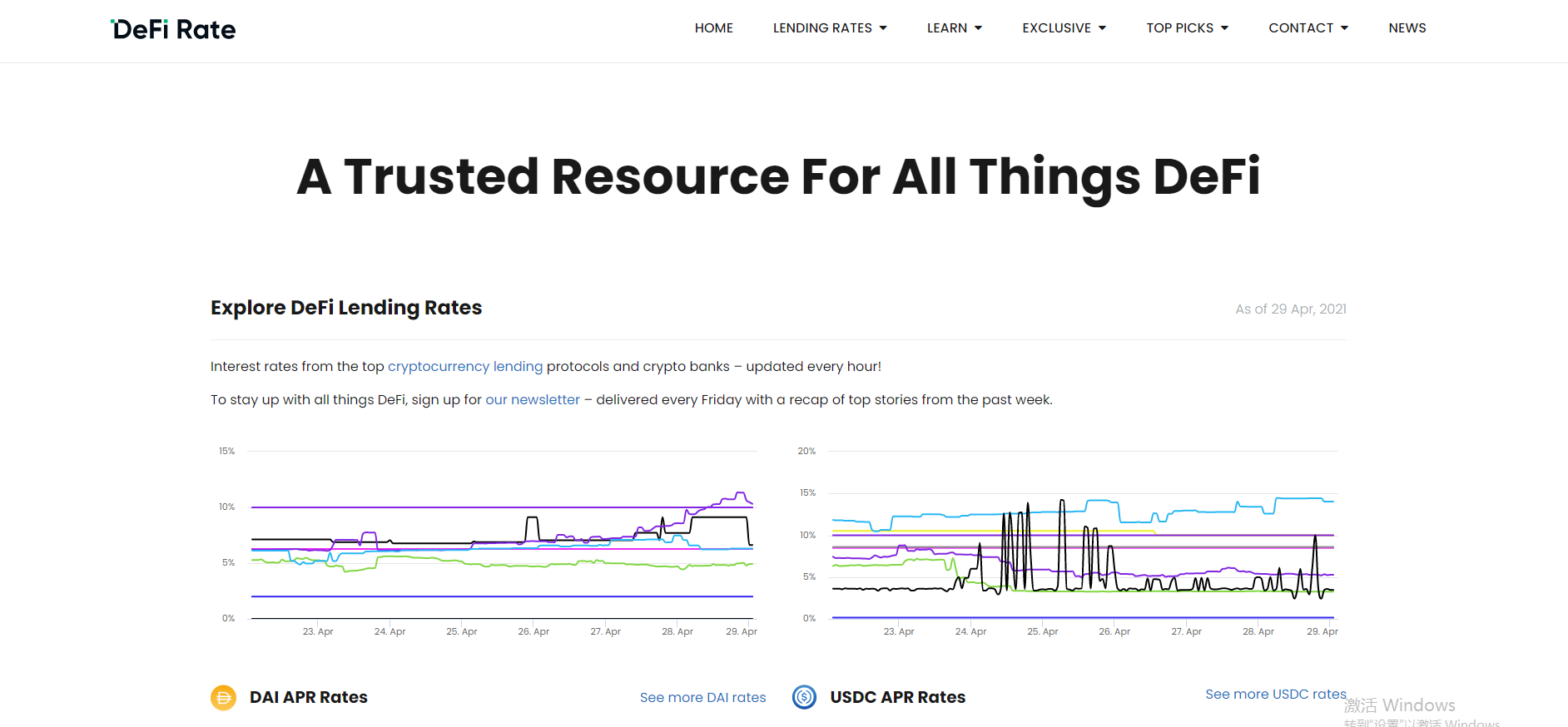Click See more USDC rates

[1275, 695]
